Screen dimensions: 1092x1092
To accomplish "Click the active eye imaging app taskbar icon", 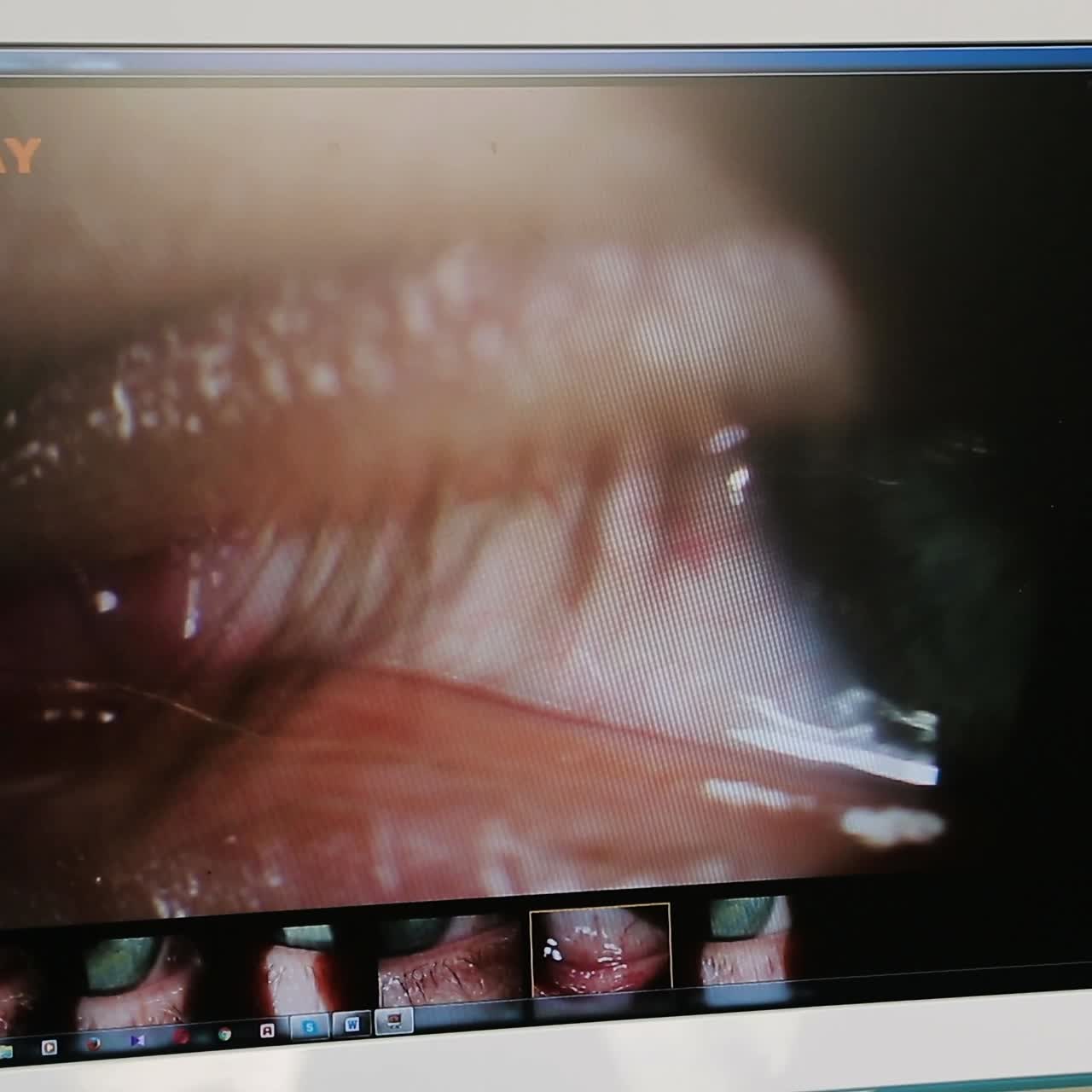I will tap(394, 1019).
